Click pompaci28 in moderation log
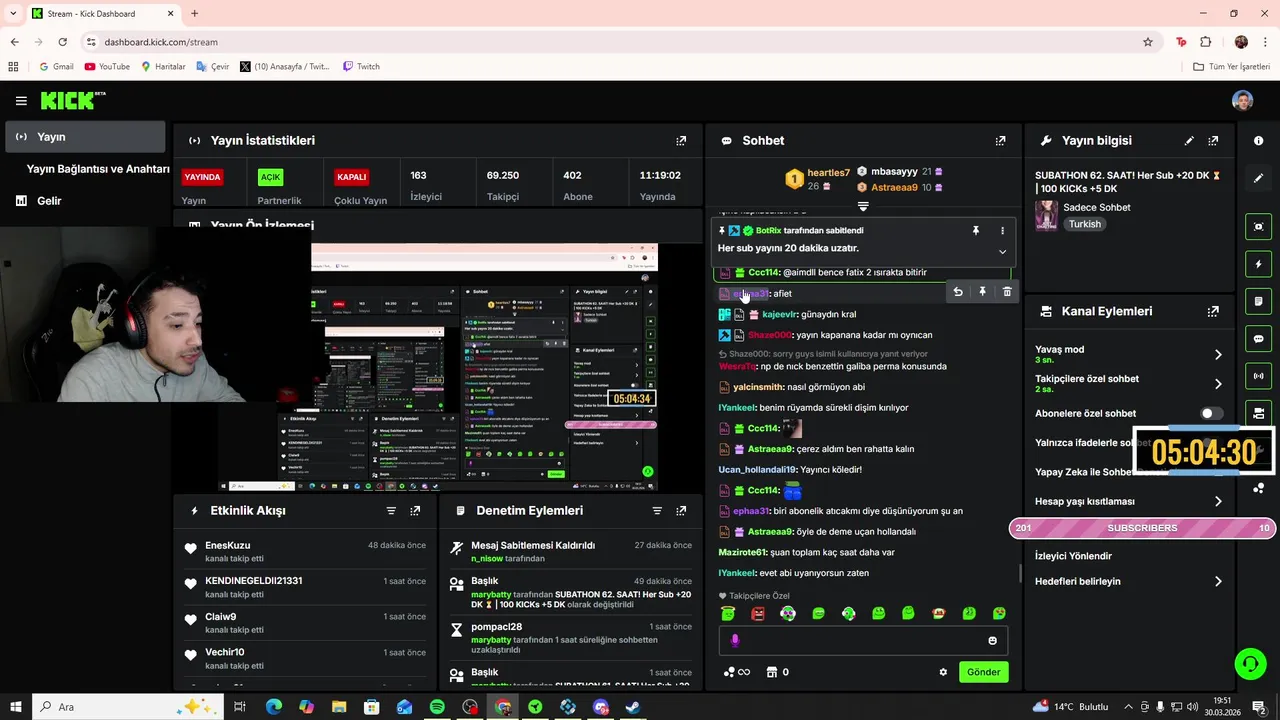 (x=496, y=627)
